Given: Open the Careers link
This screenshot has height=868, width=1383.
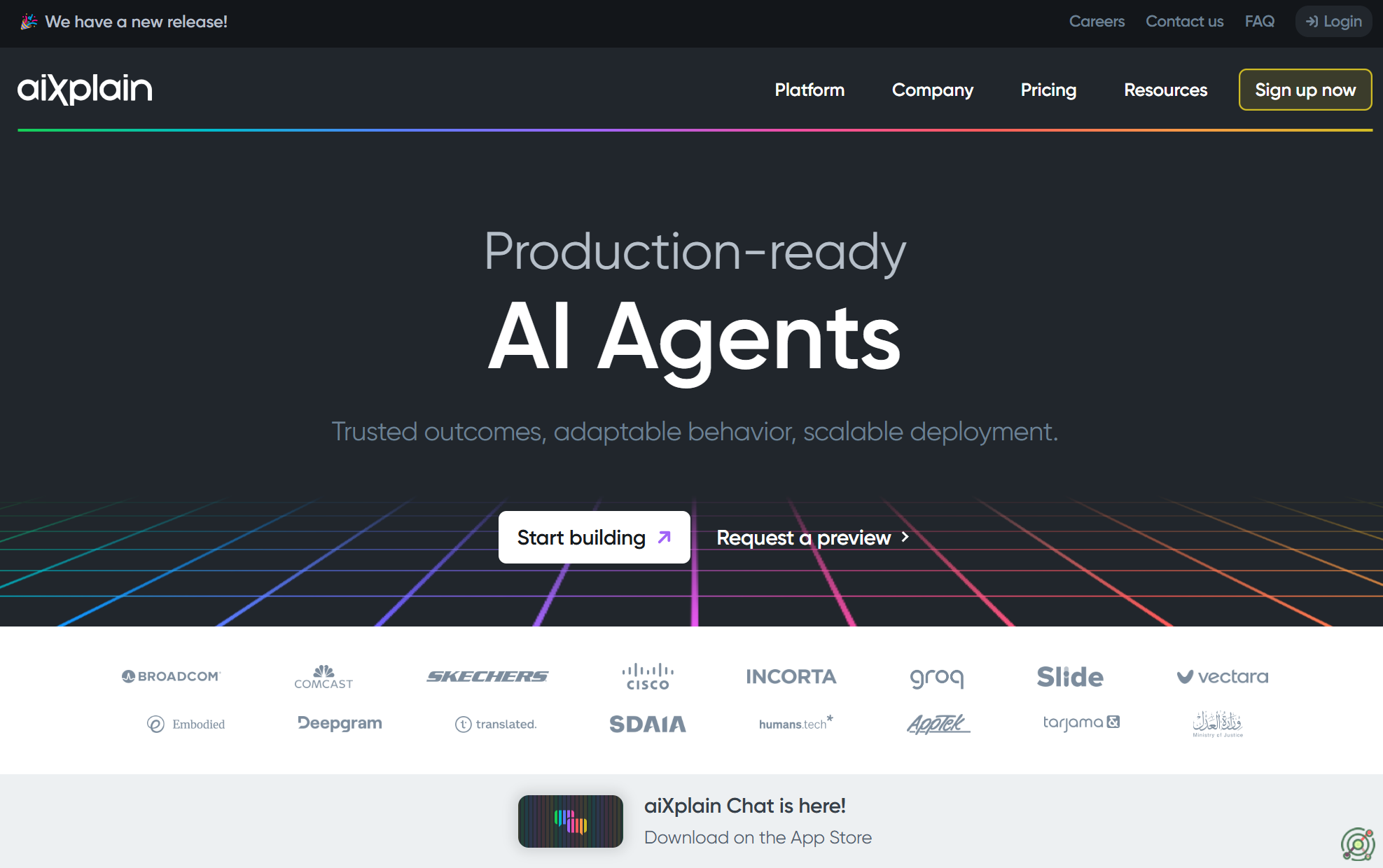Looking at the screenshot, I should 1097,21.
